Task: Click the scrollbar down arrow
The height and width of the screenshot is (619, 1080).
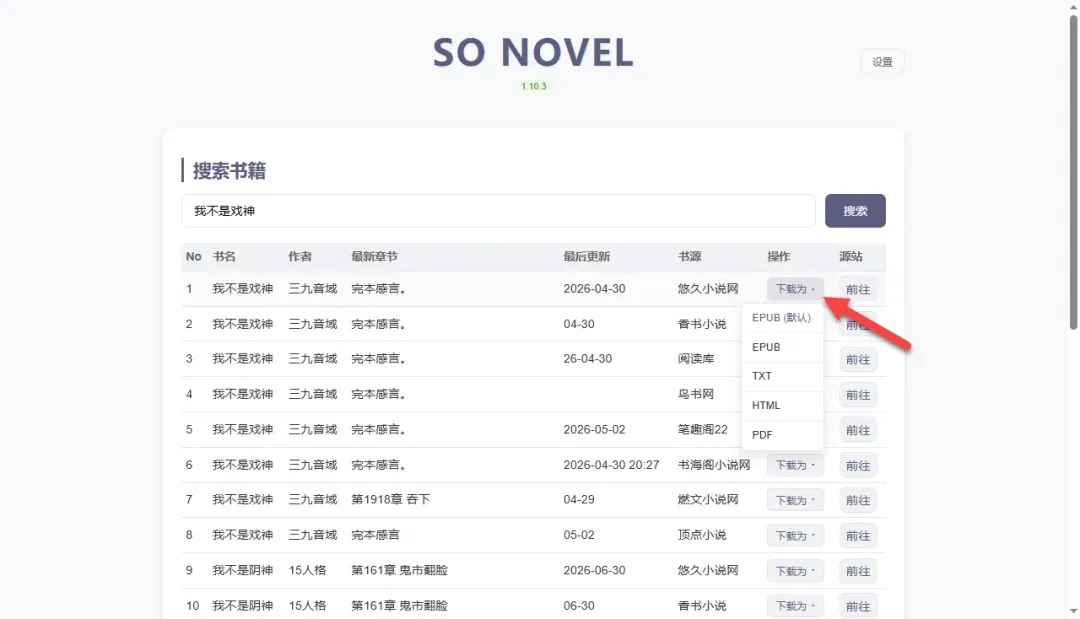Action: click(1073, 611)
